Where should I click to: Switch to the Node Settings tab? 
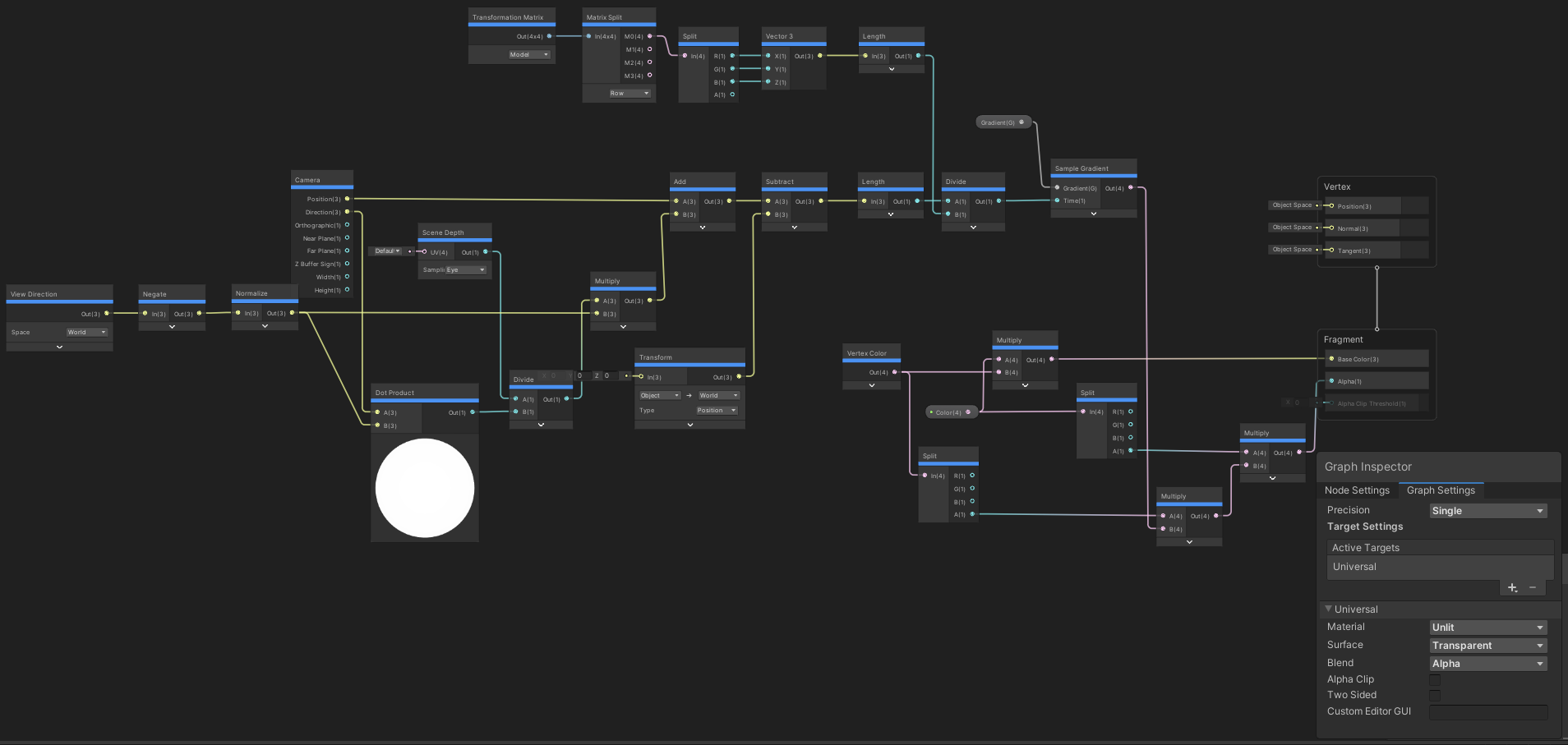1357,490
